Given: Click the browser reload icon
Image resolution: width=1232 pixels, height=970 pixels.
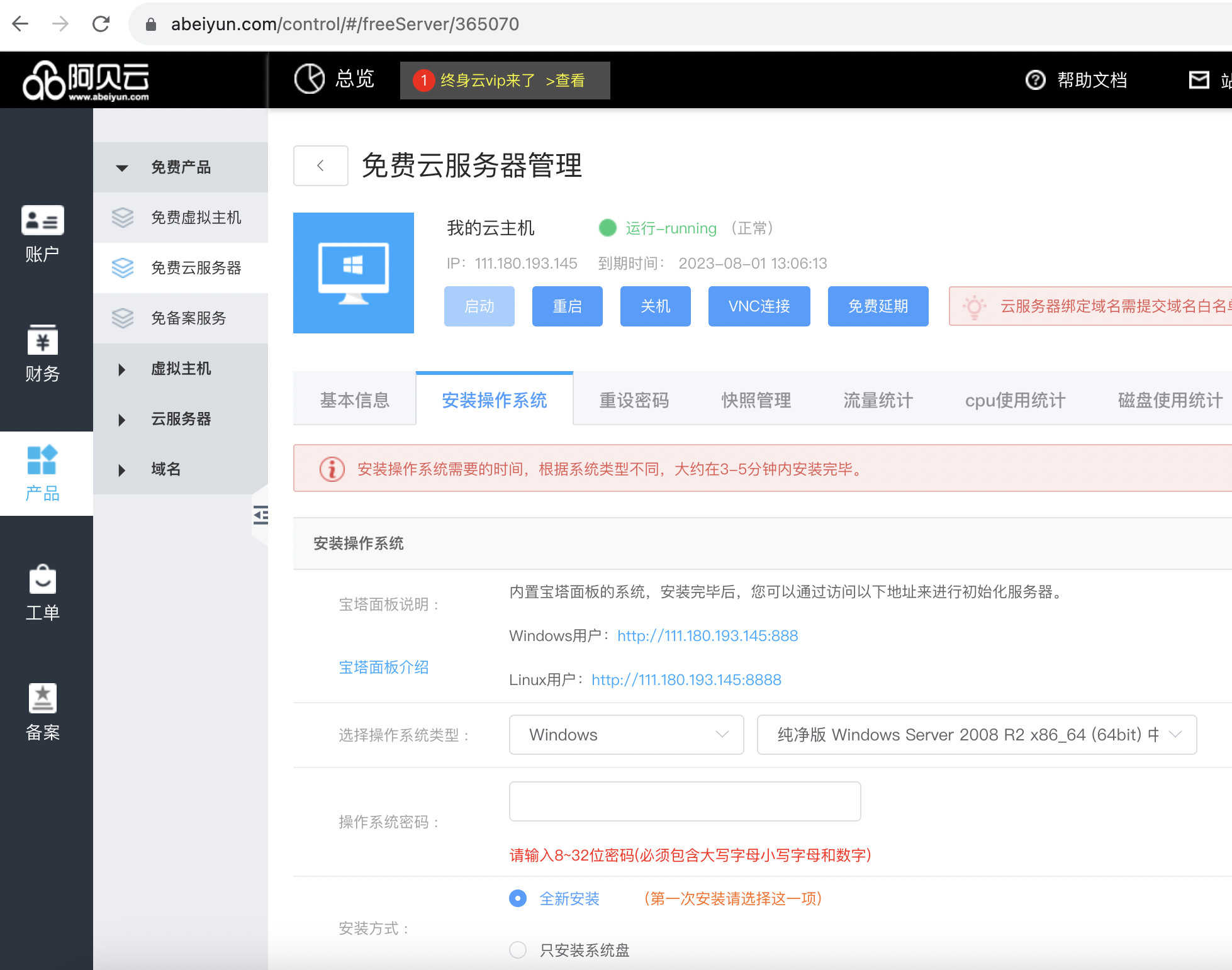Looking at the screenshot, I should [101, 24].
